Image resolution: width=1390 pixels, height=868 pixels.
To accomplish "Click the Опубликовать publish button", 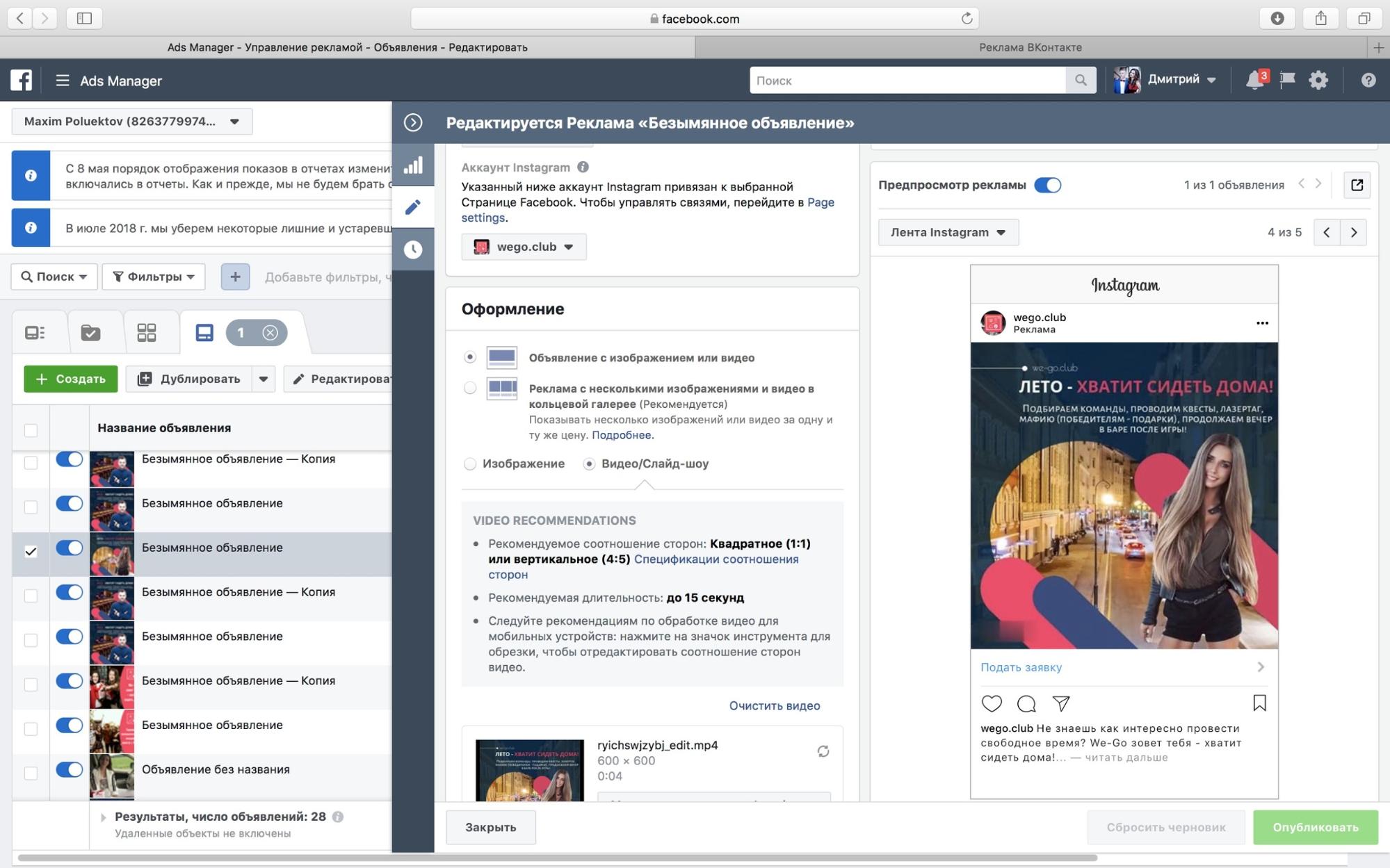I will click(x=1315, y=826).
